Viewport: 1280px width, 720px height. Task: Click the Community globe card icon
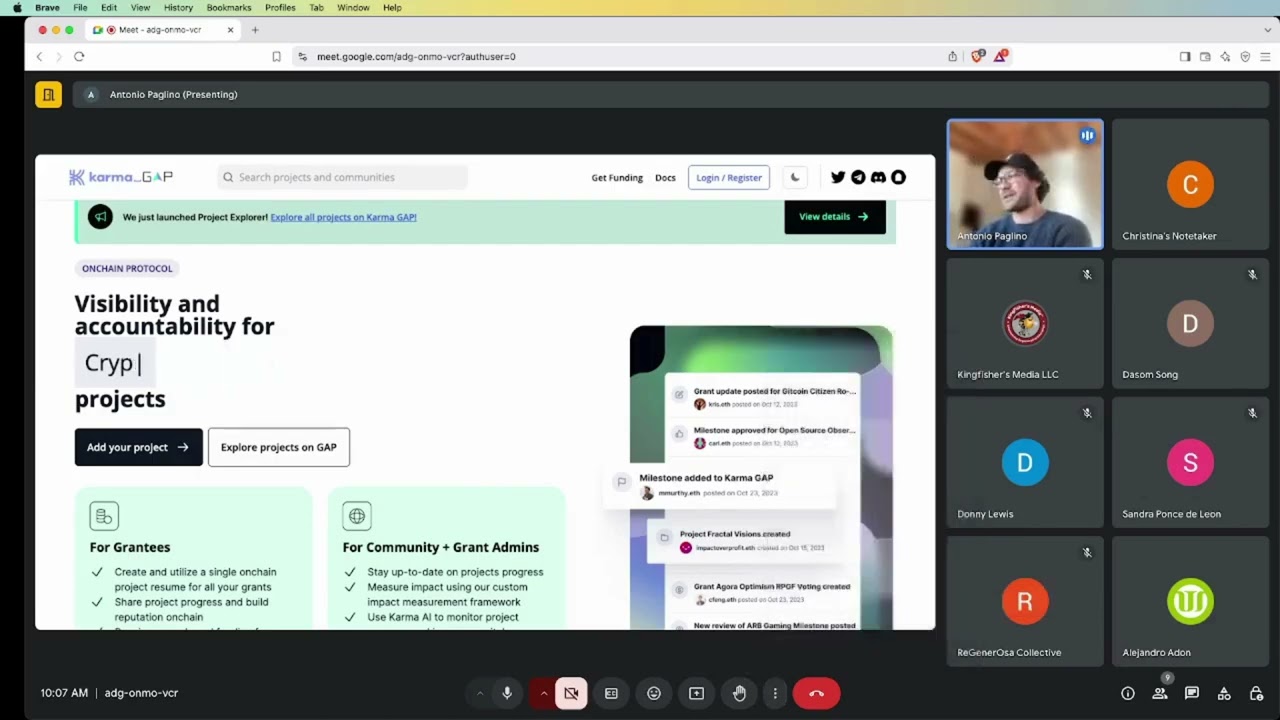[x=357, y=516]
